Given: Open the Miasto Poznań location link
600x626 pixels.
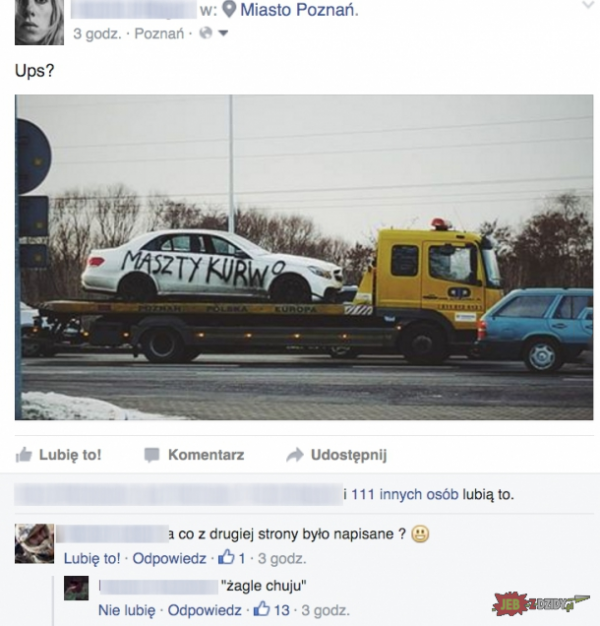Looking at the screenshot, I should pos(299,10).
